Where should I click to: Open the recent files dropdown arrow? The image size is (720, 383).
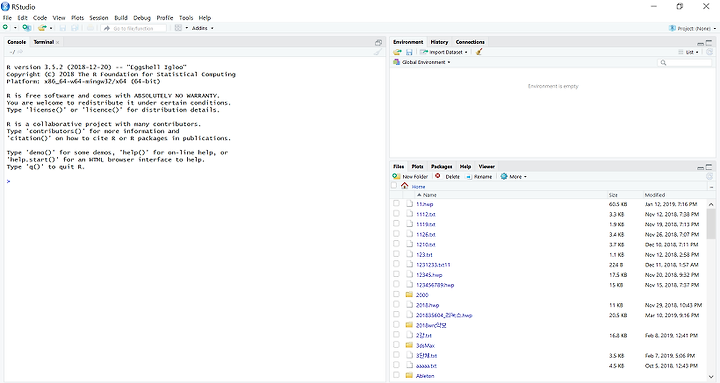click(51, 28)
